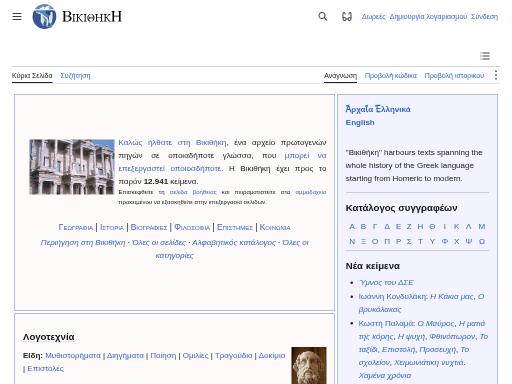
Task: Open Δοκίμια genre link
Action: [272, 355]
